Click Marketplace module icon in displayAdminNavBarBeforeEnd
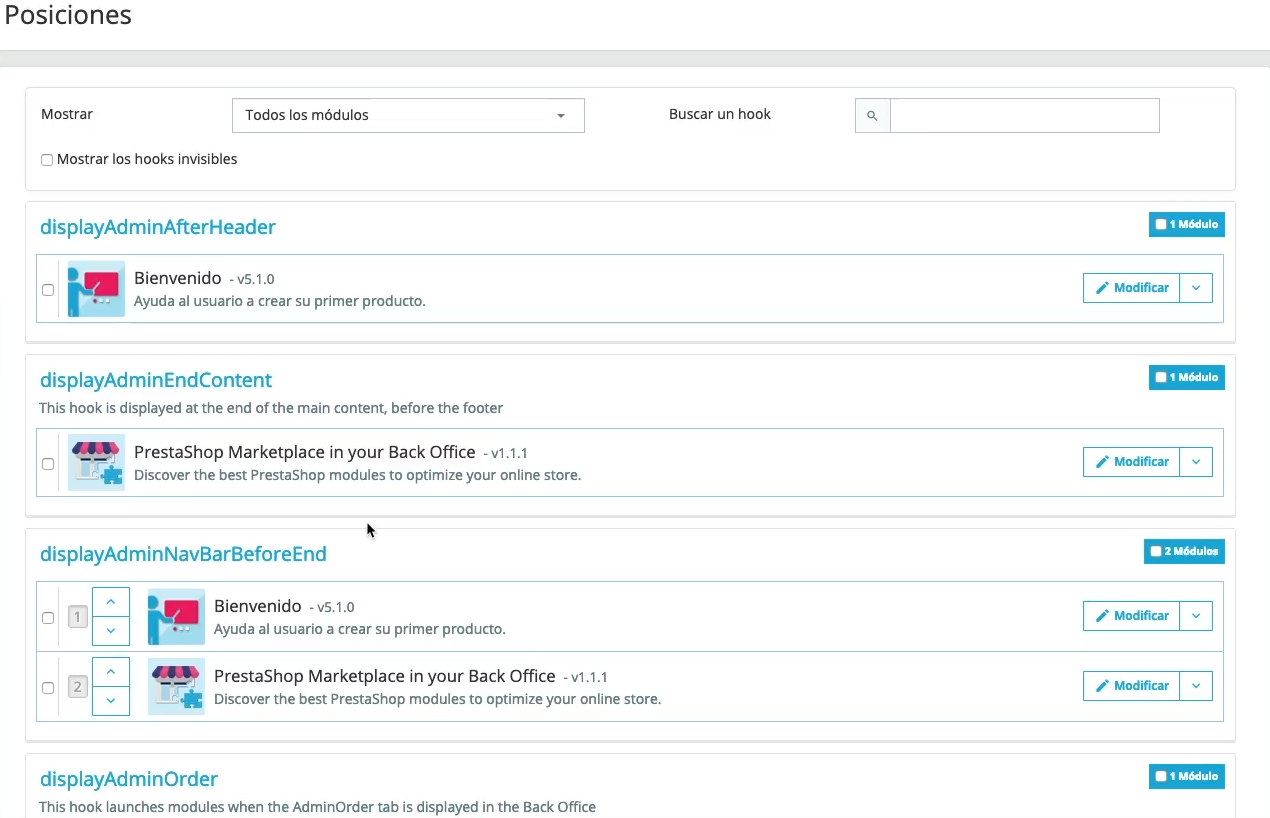The width and height of the screenshot is (1270, 818). [x=176, y=686]
